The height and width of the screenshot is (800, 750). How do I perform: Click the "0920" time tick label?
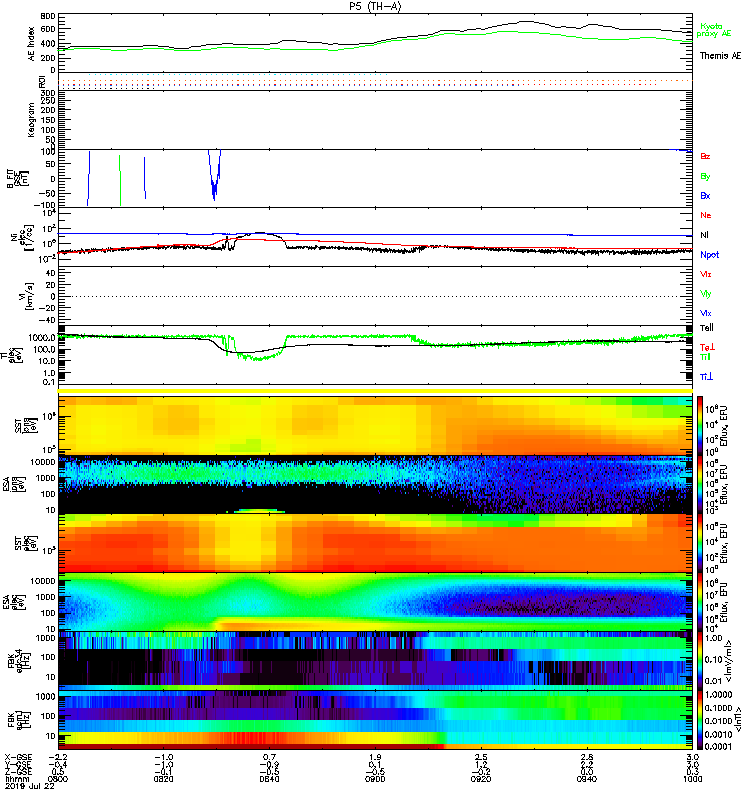(481, 779)
